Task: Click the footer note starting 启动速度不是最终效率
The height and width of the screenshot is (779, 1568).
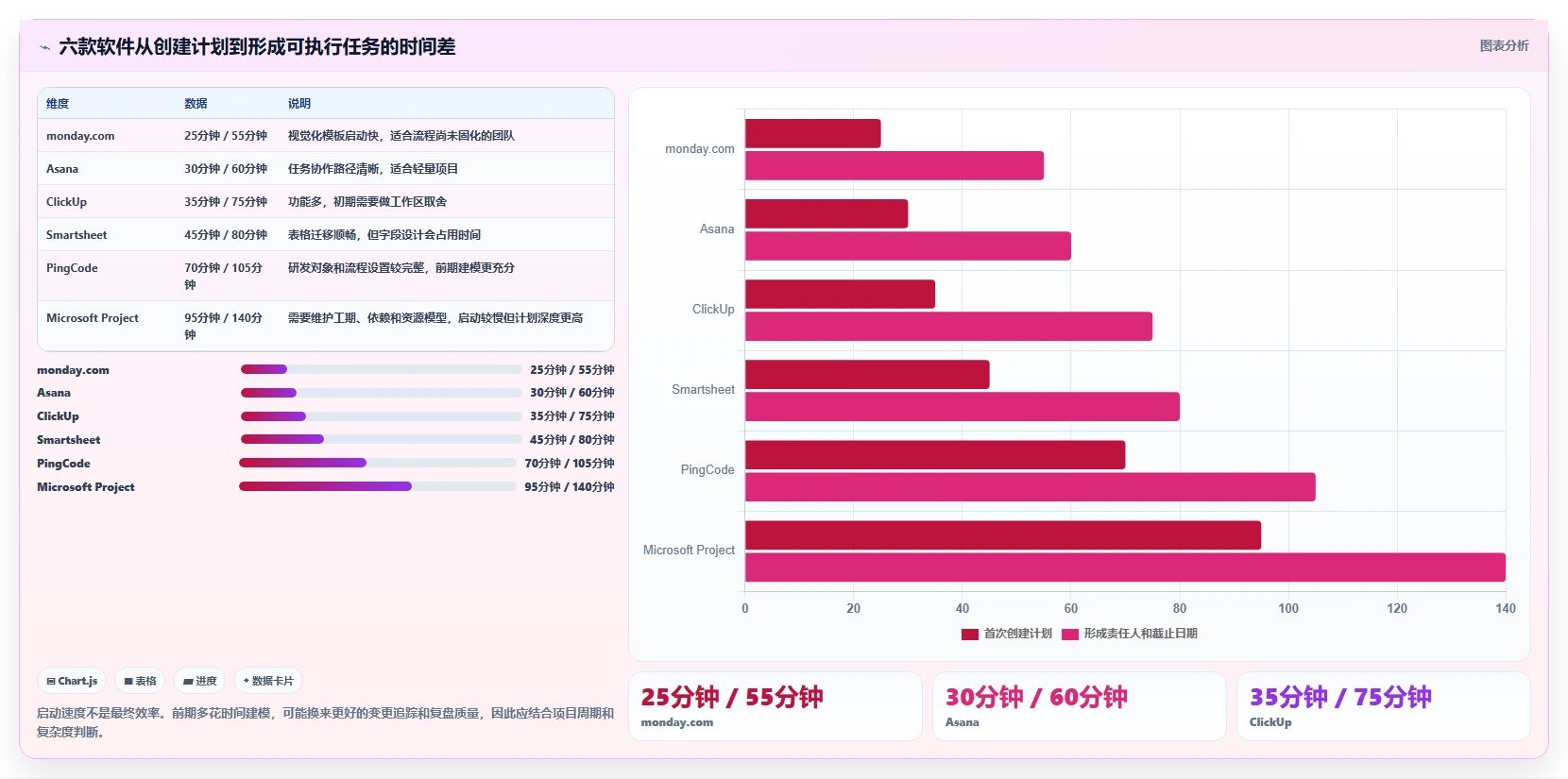Action: tap(325, 722)
